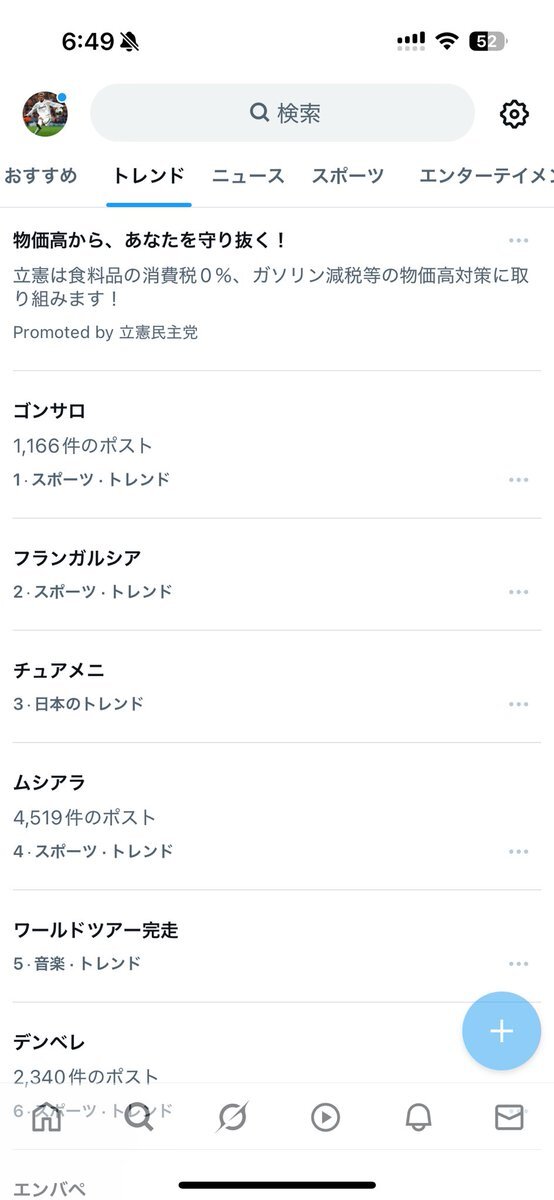
Task: Tap the blue compose plus button
Action: click(x=501, y=1031)
